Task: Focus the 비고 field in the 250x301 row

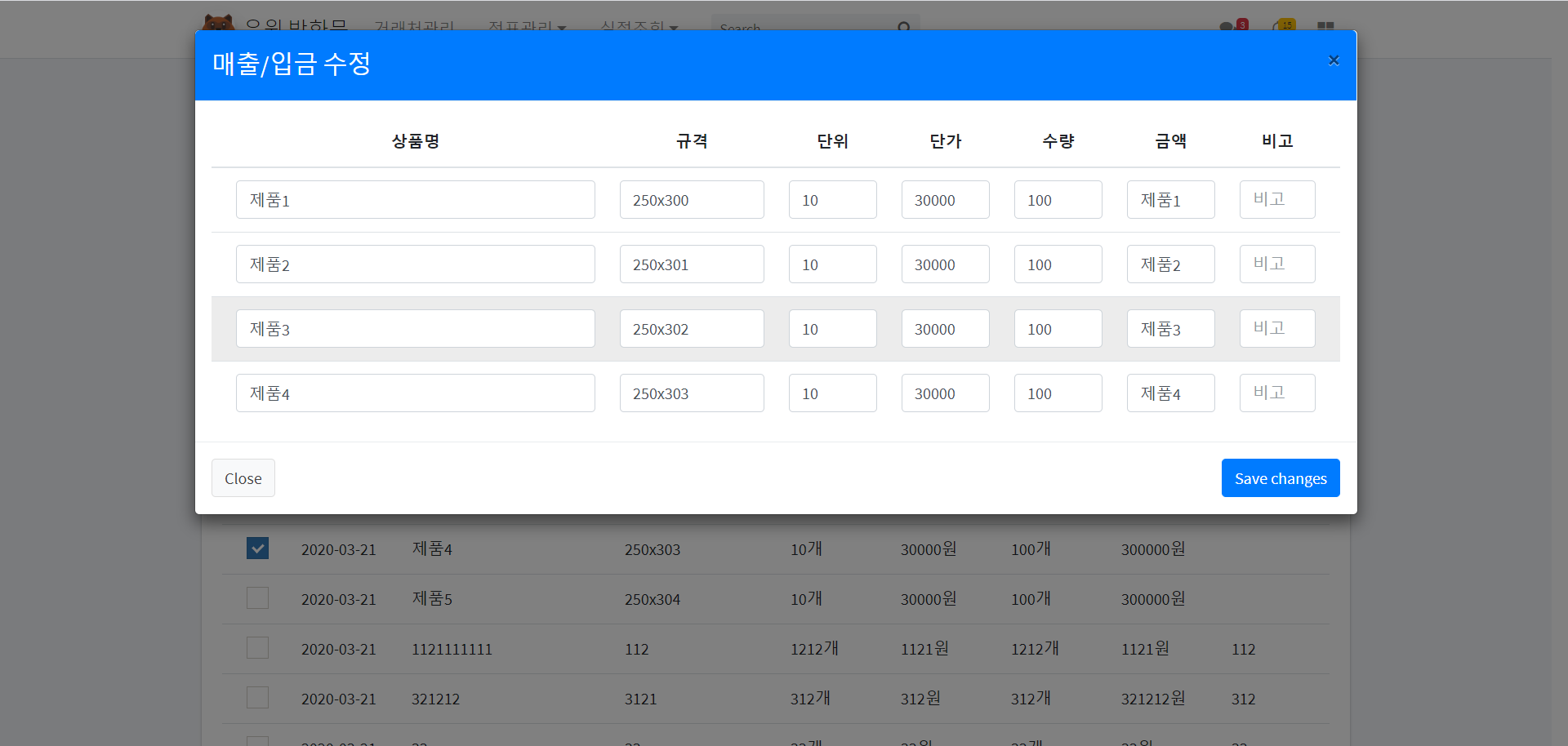Action: coord(1277,264)
